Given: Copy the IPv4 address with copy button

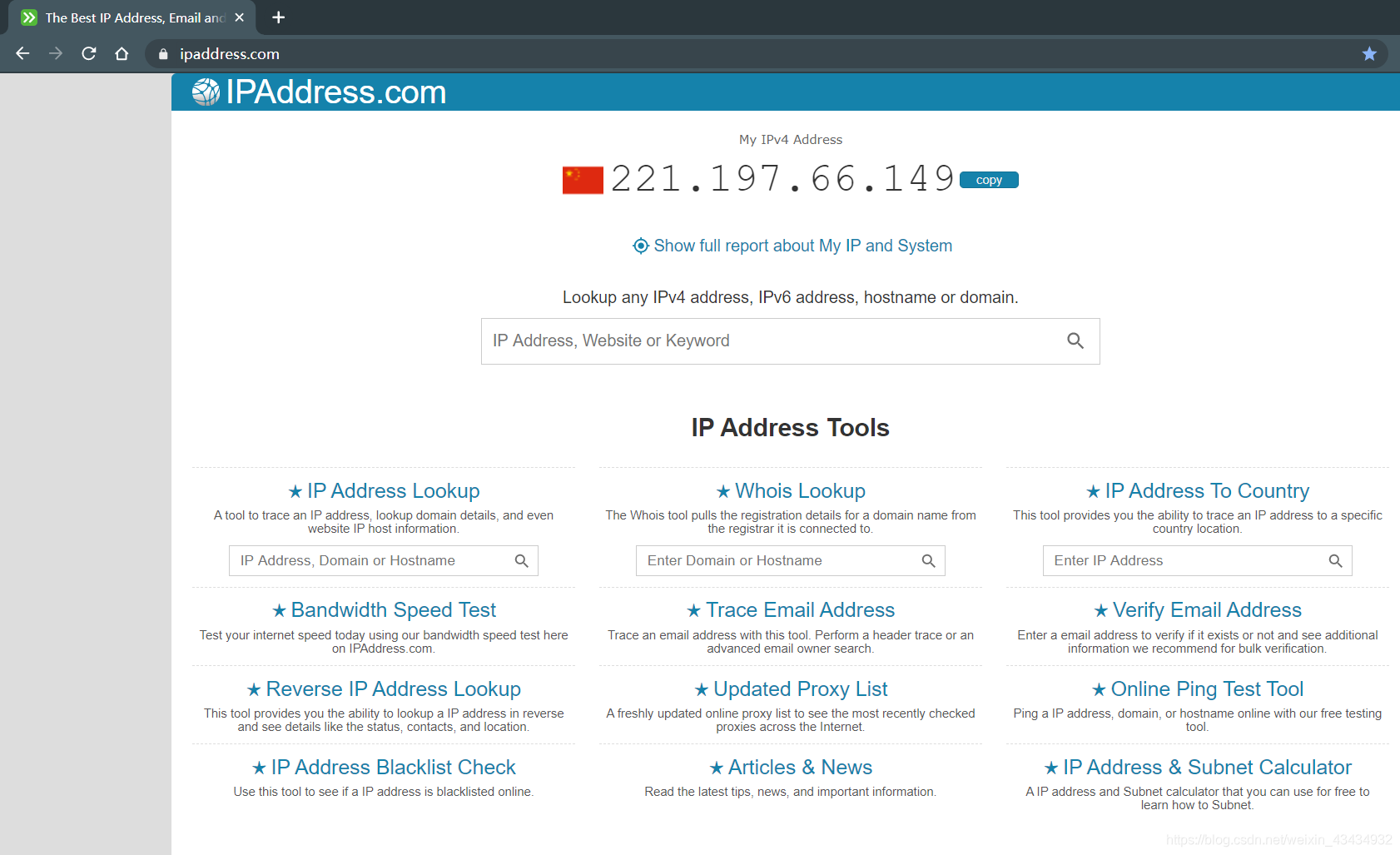Looking at the screenshot, I should pos(989,180).
